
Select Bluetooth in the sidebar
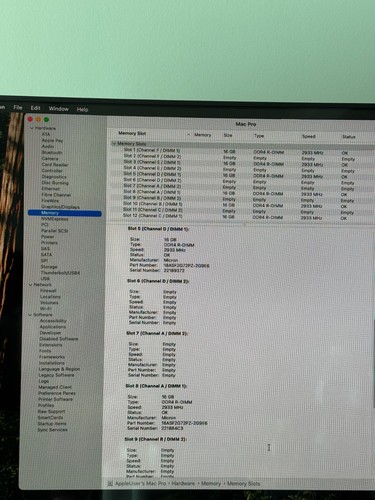tap(52, 152)
